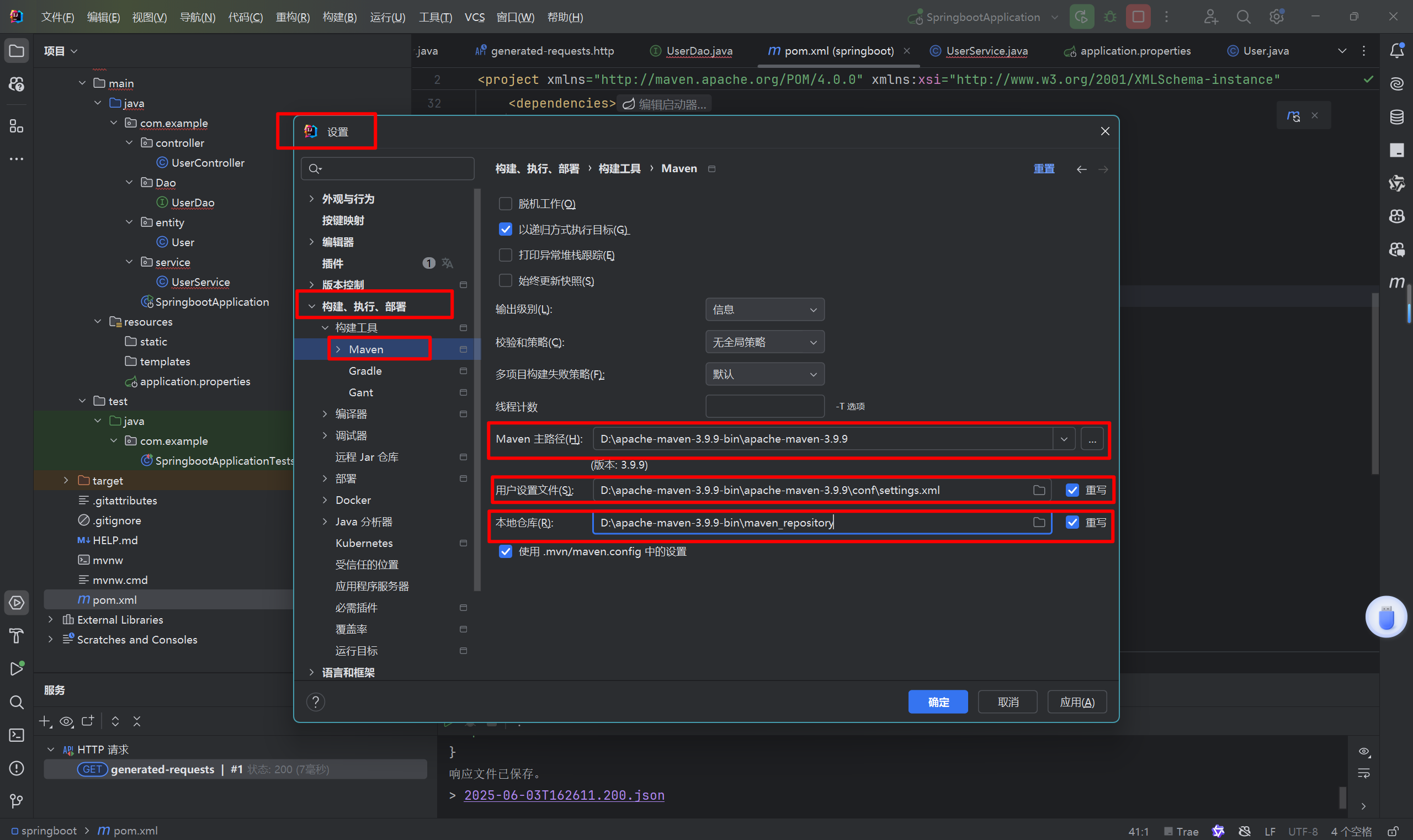1413x840 pixels.
Task: Open the 构建(B) menu
Action: [339, 17]
